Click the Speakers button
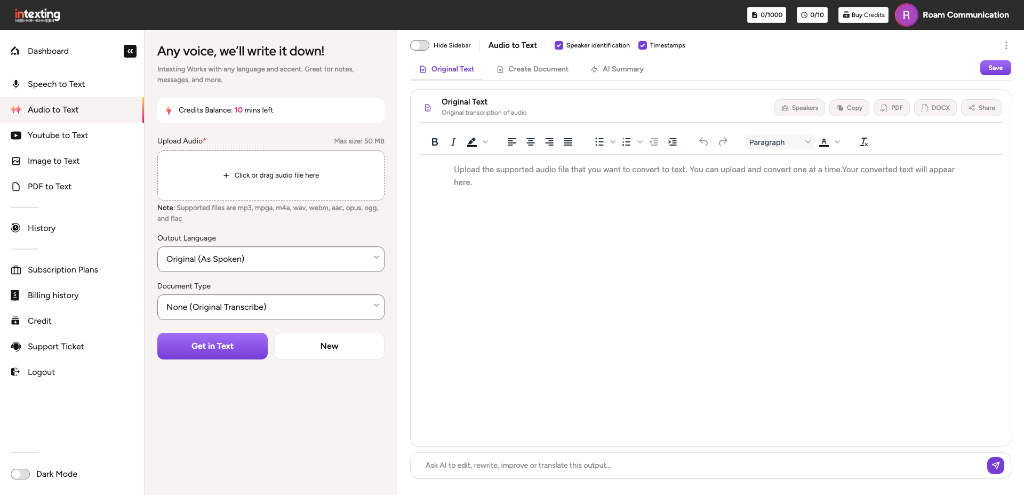 tap(799, 108)
